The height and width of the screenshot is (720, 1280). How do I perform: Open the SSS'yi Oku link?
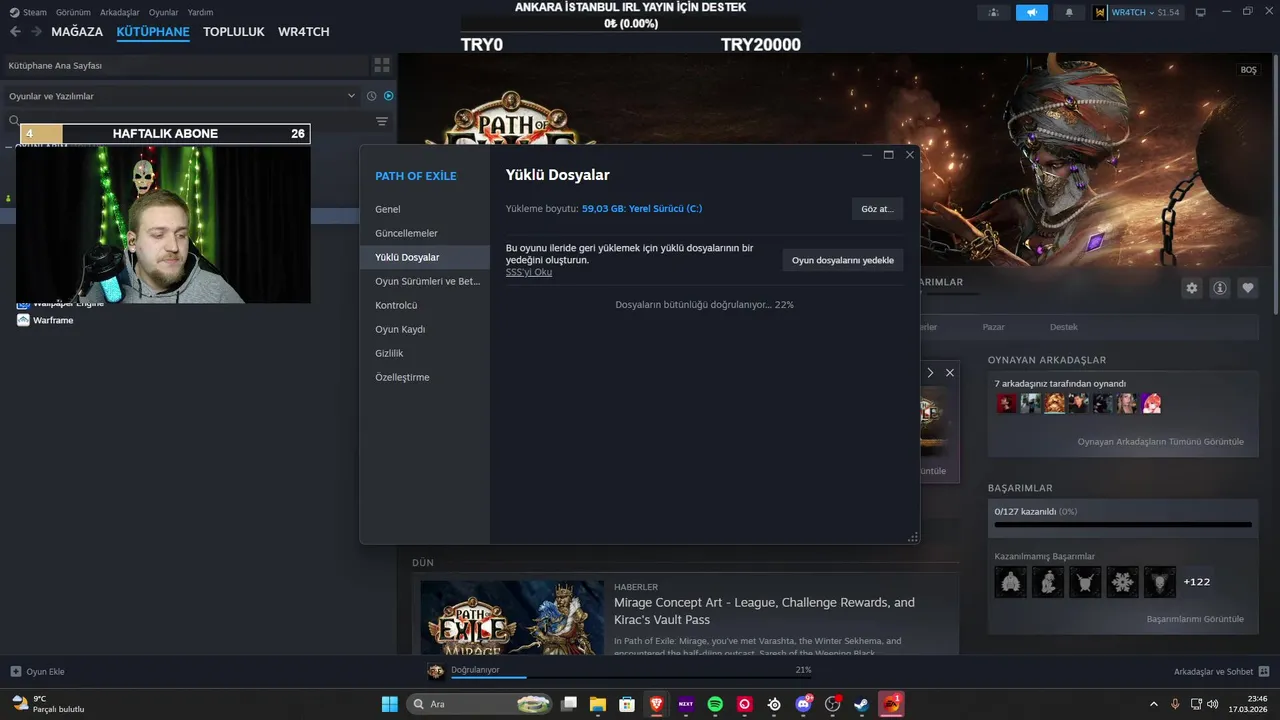[529, 272]
